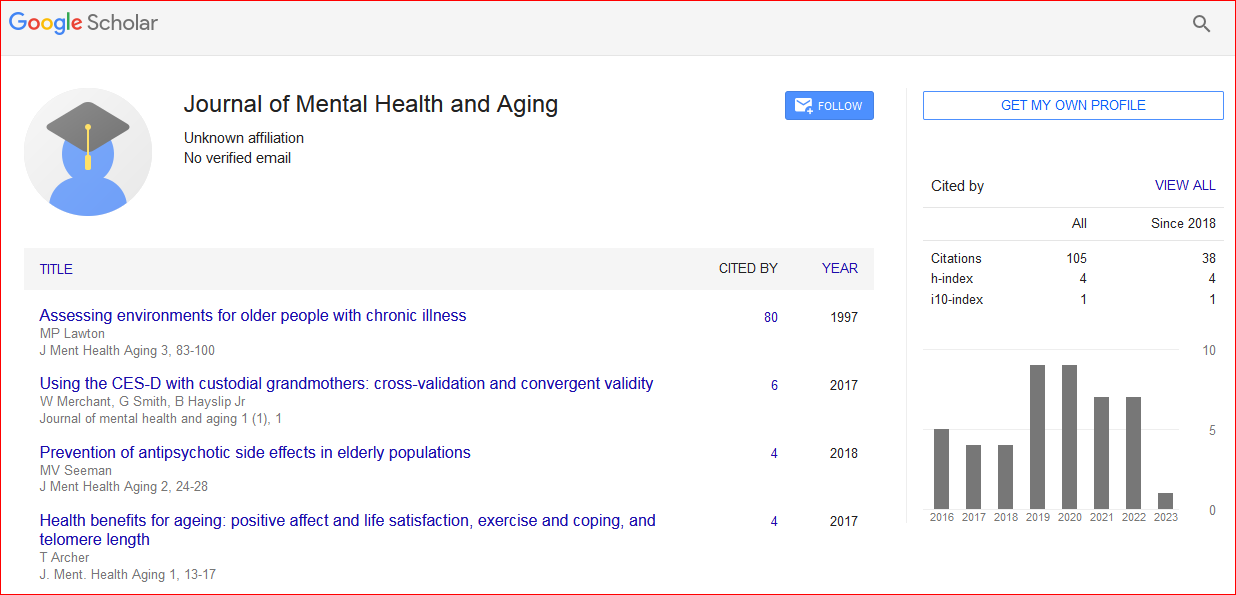Viewport: 1236px width, 595px height.
Task: Click the Get My Own Profile button
Action: [x=1073, y=105]
